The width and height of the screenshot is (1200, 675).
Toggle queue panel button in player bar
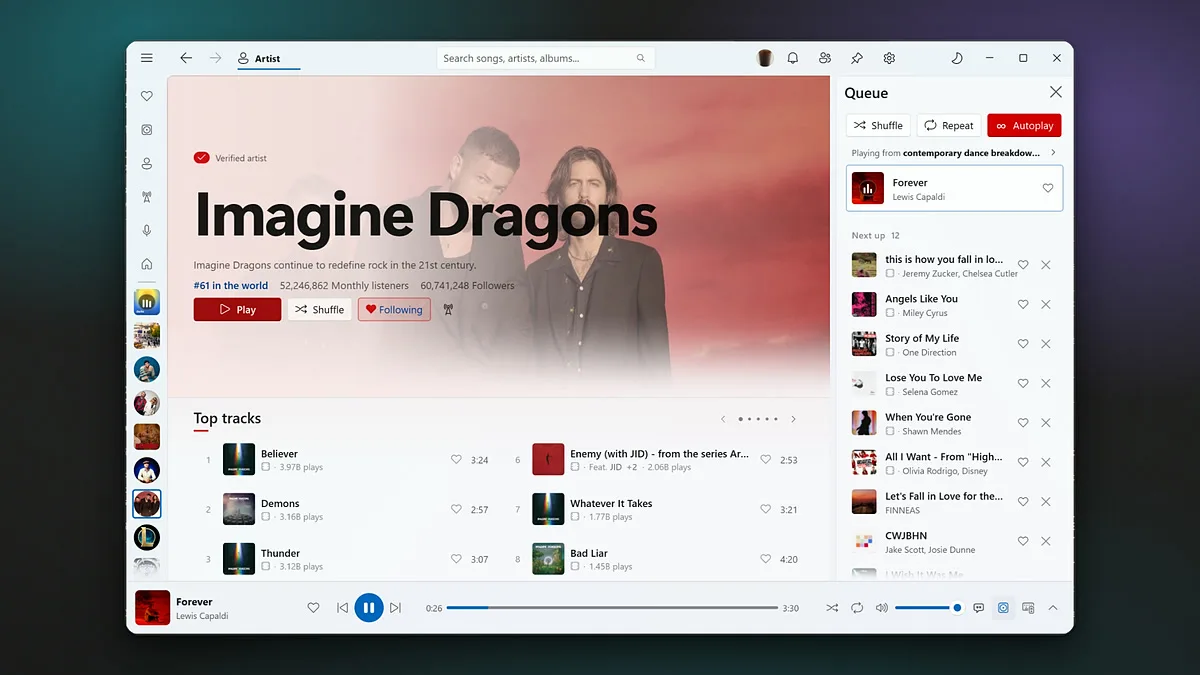pyautogui.click(x=1003, y=607)
